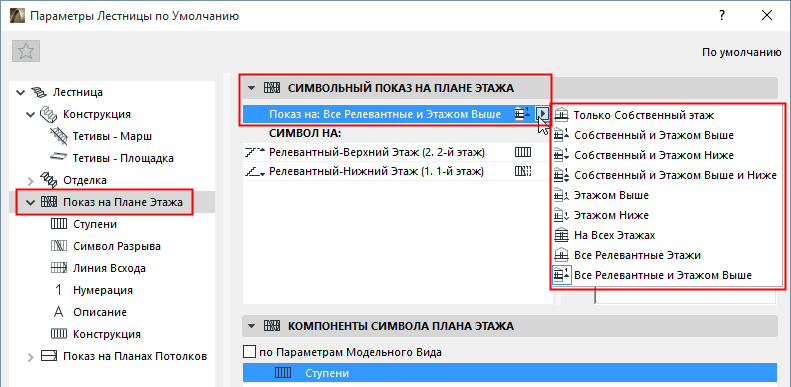The image size is (791, 387).
Task: Click the На Всех Этажах icon
Action: [561, 235]
